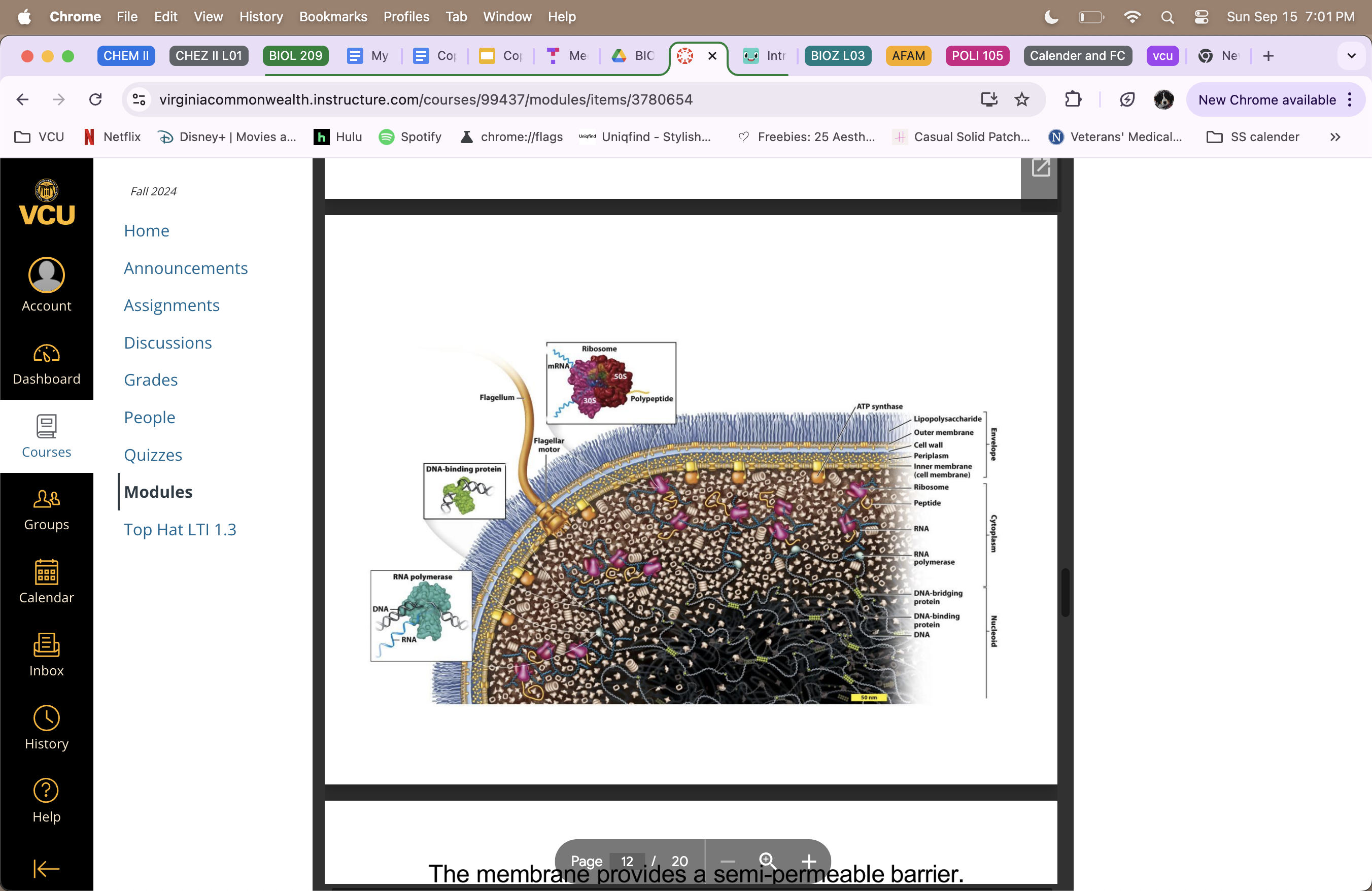Click the page number field showing 12
The width and height of the screenshot is (1372, 891).
tap(627, 862)
